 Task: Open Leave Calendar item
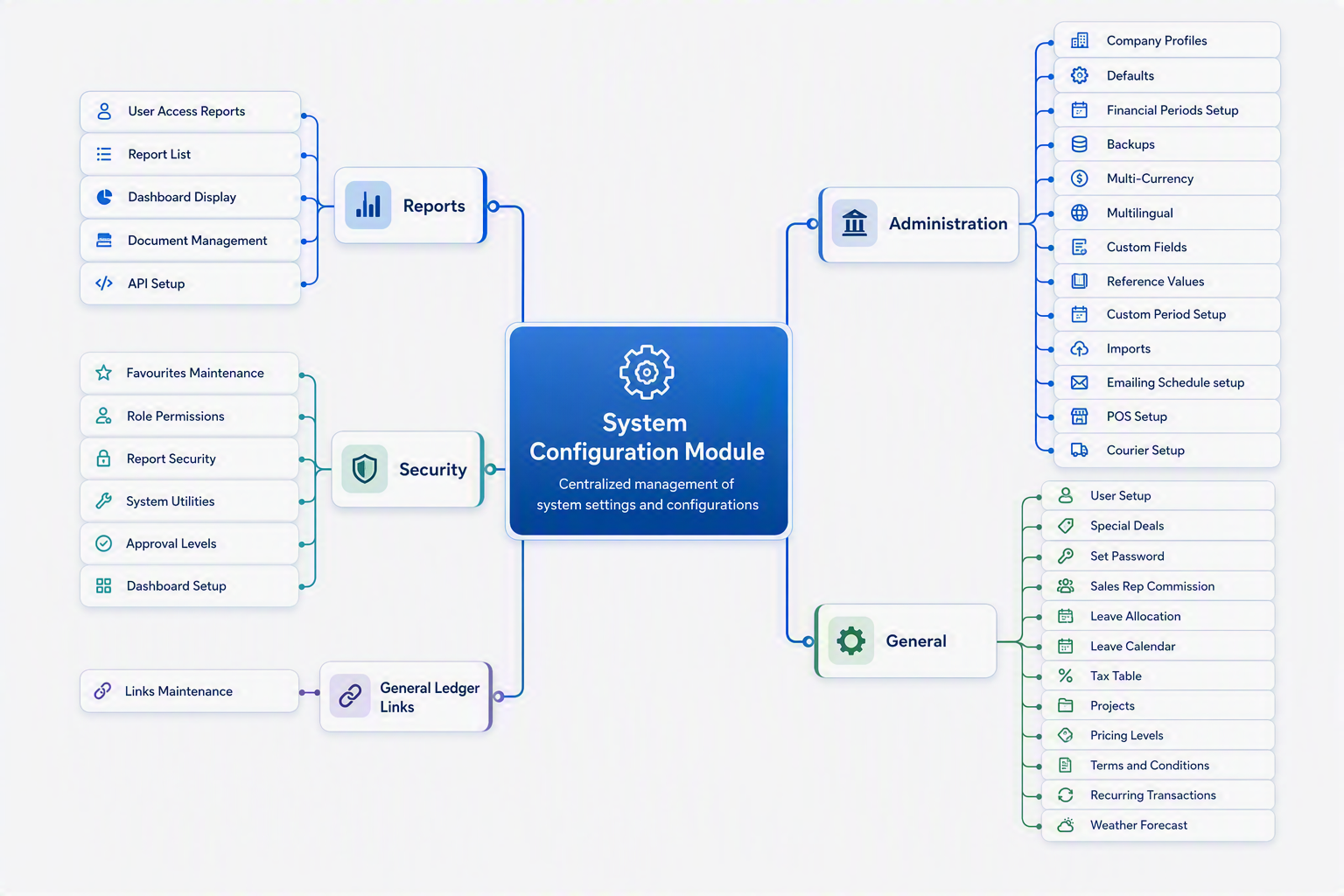click(1158, 646)
